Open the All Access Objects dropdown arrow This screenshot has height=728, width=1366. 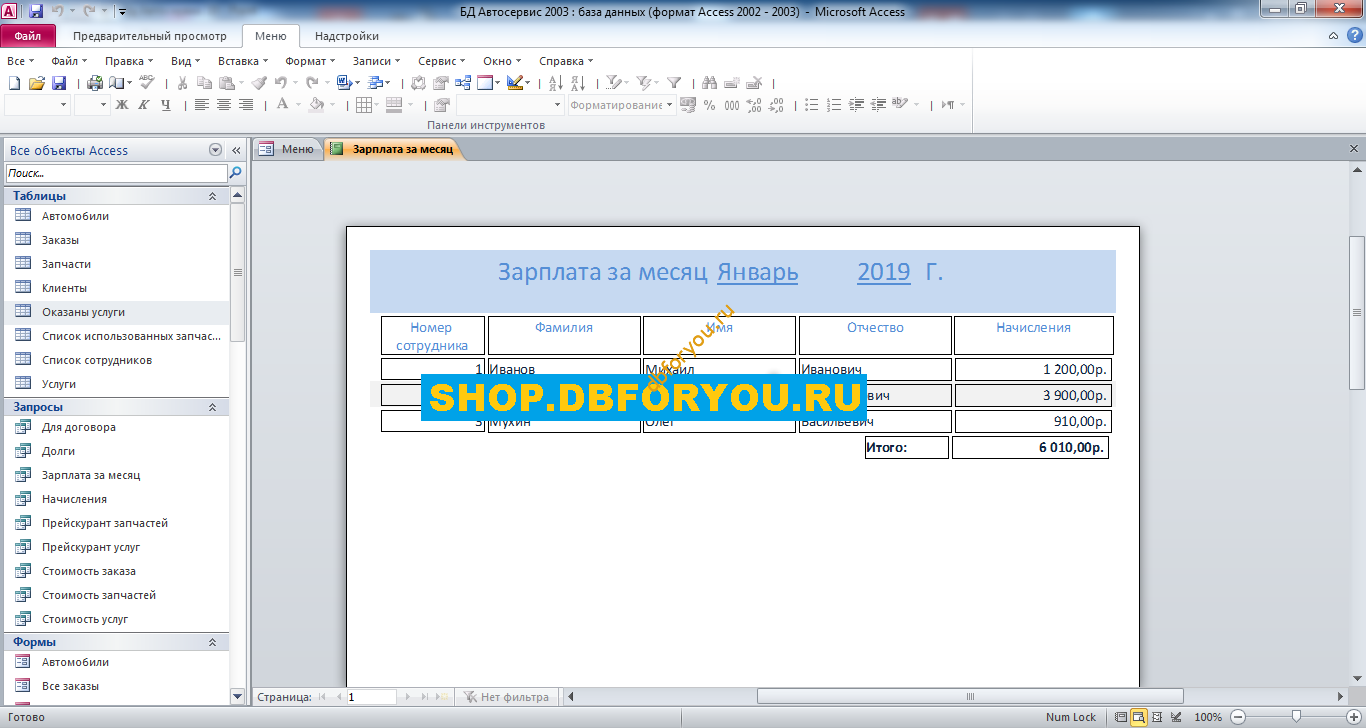coord(215,150)
